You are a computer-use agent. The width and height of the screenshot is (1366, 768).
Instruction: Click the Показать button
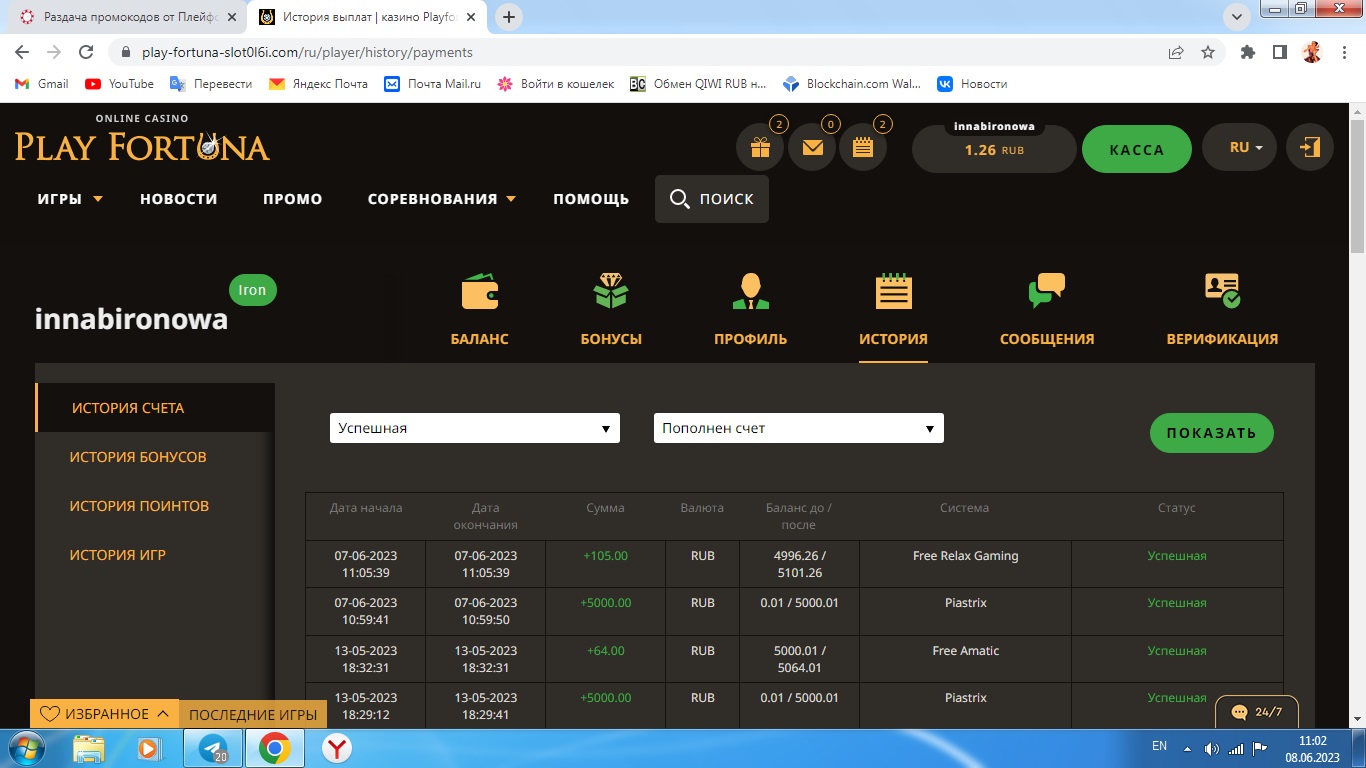1211,433
